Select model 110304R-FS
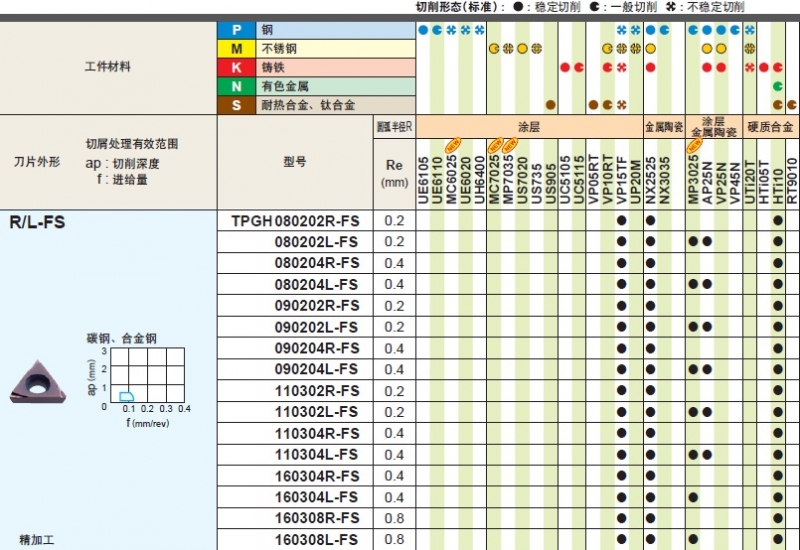This screenshot has height=550, width=800. [317, 433]
